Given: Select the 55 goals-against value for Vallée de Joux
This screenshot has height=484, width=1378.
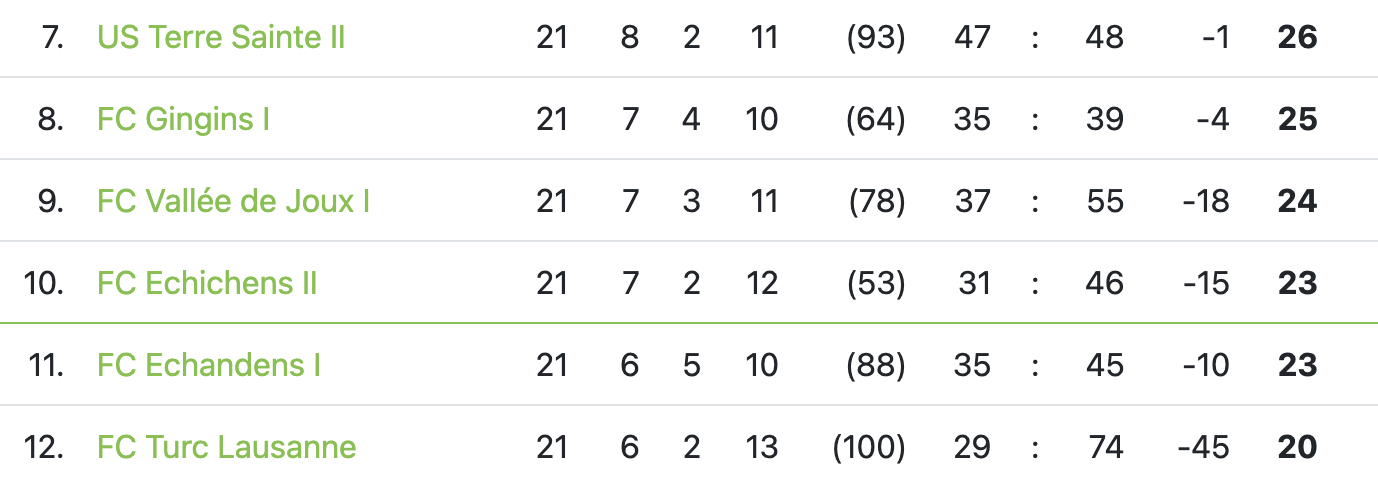Looking at the screenshot, I should 1104,202.
